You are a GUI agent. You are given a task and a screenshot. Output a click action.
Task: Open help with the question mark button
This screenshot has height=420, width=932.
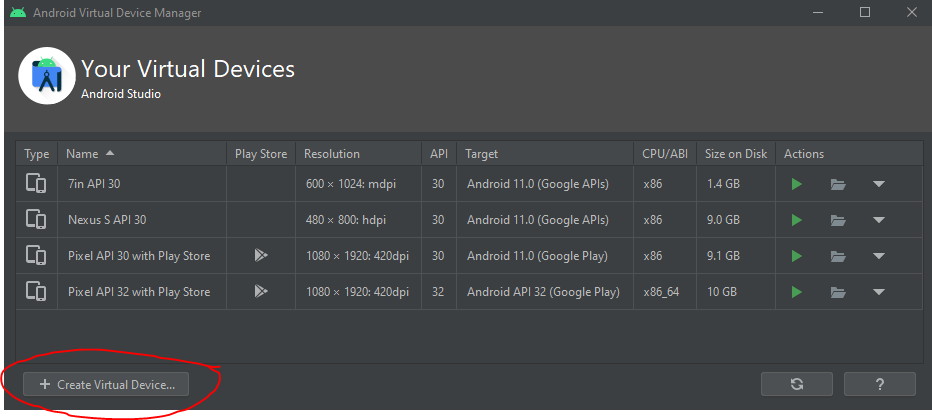880,384
